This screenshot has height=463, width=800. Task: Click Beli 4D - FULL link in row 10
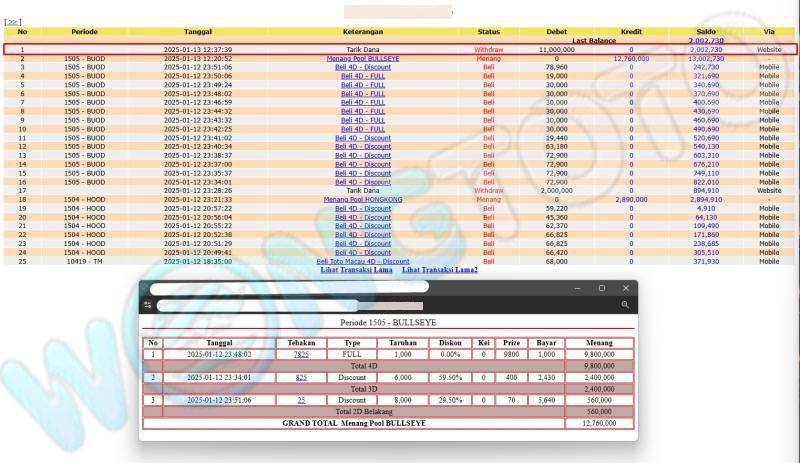coord(362,129)
